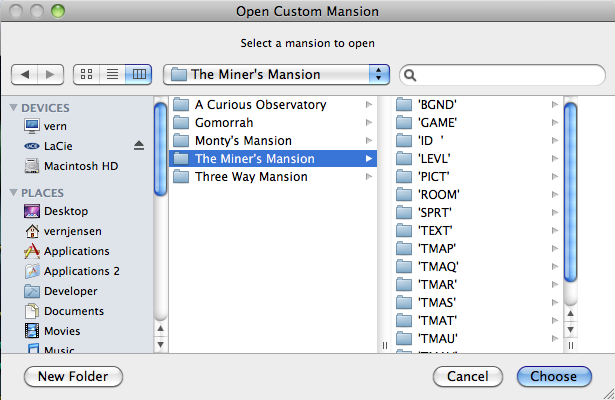
Task: Eject the LaCie drive
Action: [139, 146]
